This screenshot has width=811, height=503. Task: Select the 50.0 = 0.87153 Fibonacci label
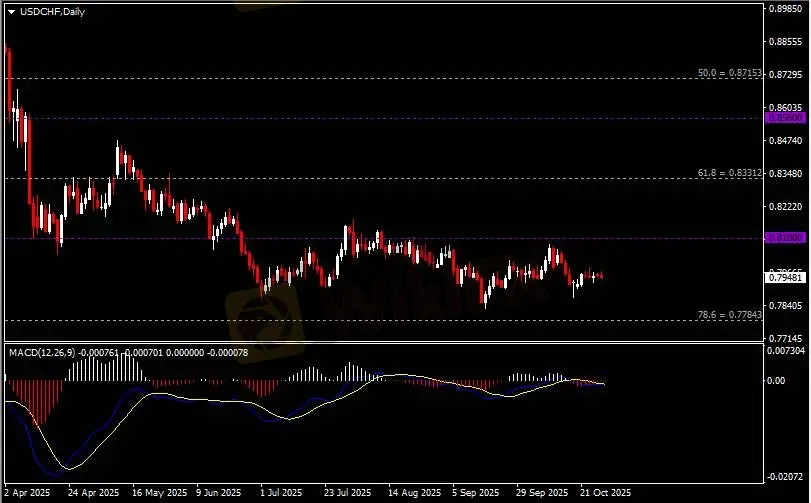[x=729, y=73]
